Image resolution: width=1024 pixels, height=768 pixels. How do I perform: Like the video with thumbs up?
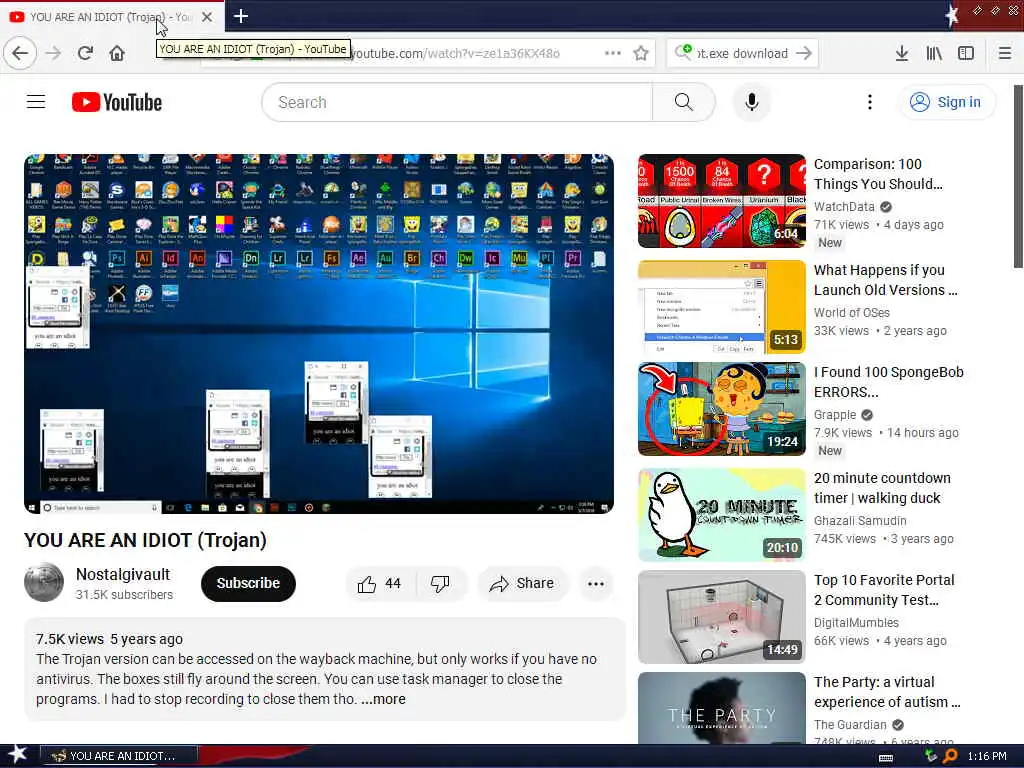(x=379, y=583)
